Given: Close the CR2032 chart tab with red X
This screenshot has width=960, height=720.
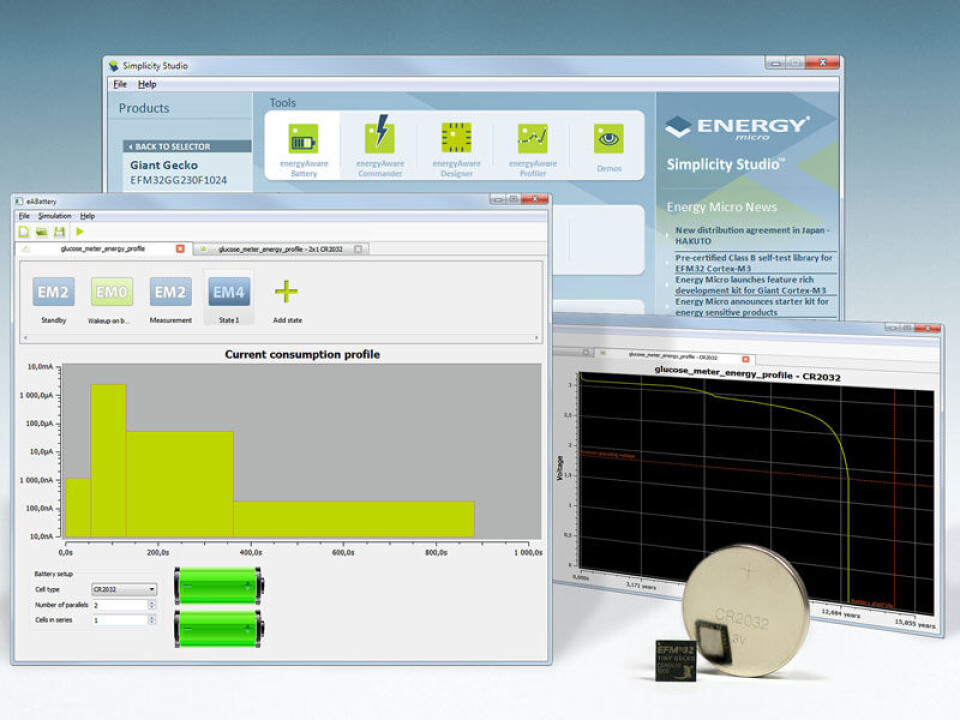Looking at the screenshot, I should click(745, 359).
